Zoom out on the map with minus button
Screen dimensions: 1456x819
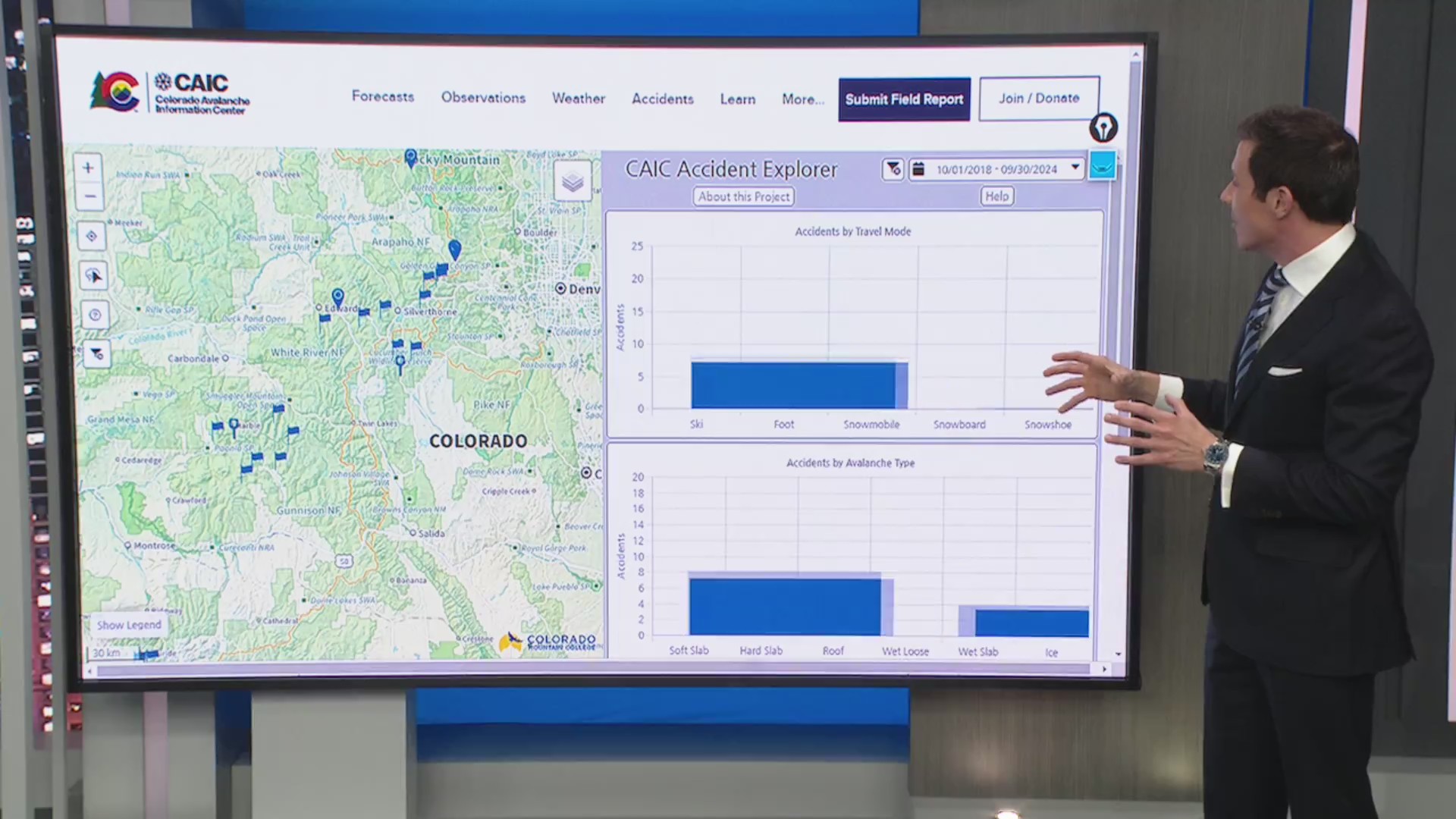(x=89, y=197)
